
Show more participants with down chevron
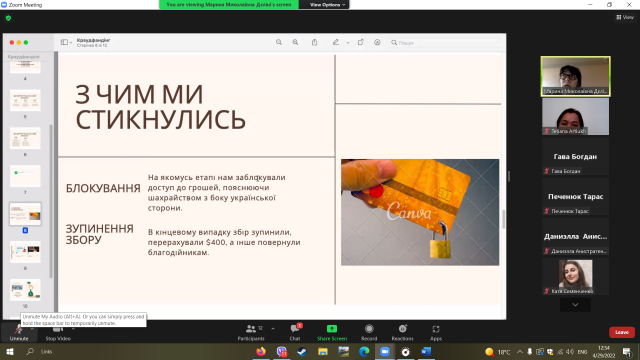click(575, 304)
